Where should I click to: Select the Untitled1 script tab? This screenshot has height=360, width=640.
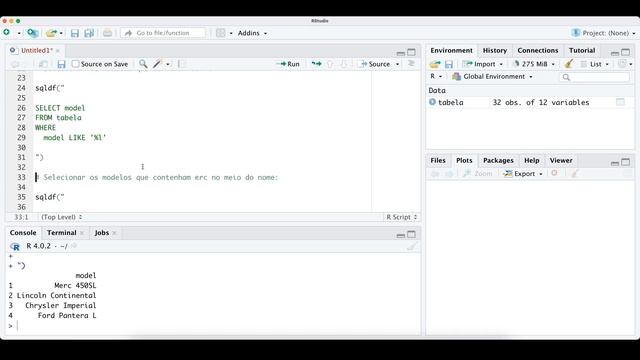coord(37,50)
